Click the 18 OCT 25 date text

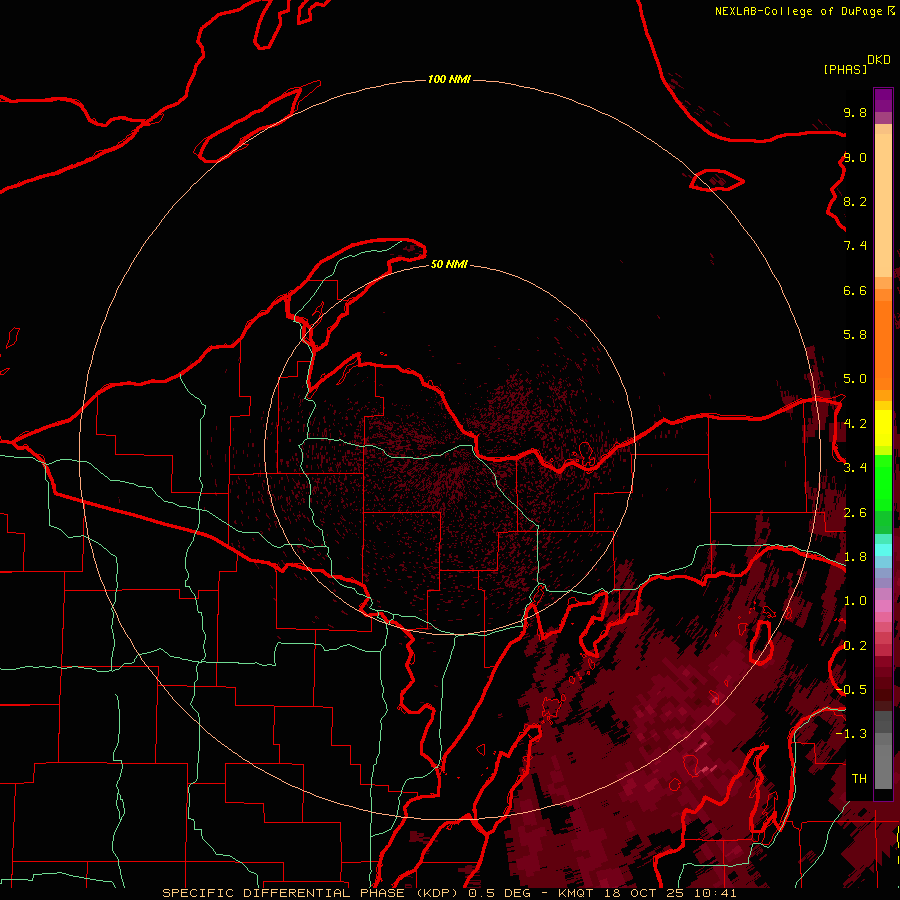tap(642, 893)
